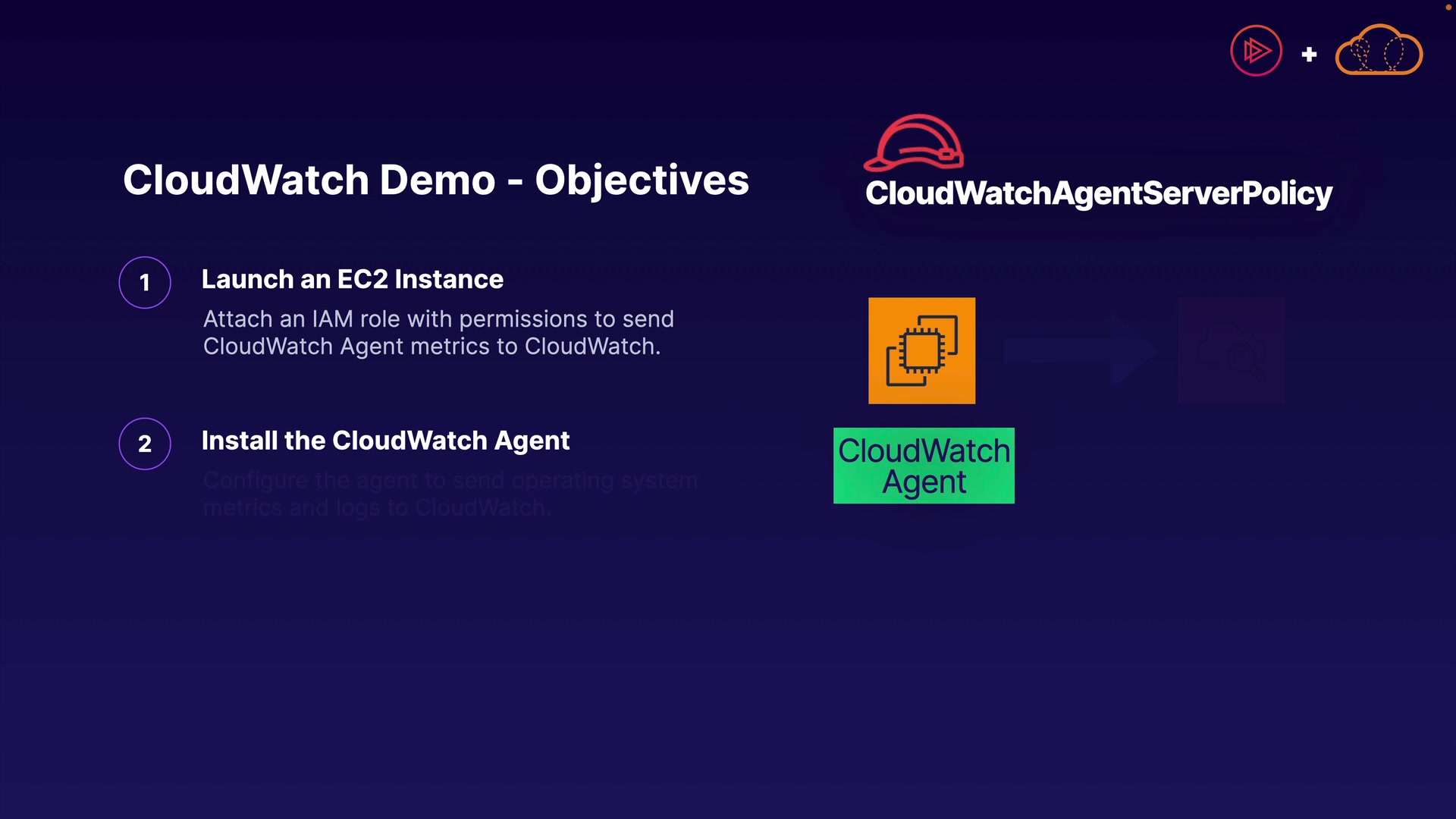
Task: Click the Pluralsight play logo icon
Action: pos(1256,51)
